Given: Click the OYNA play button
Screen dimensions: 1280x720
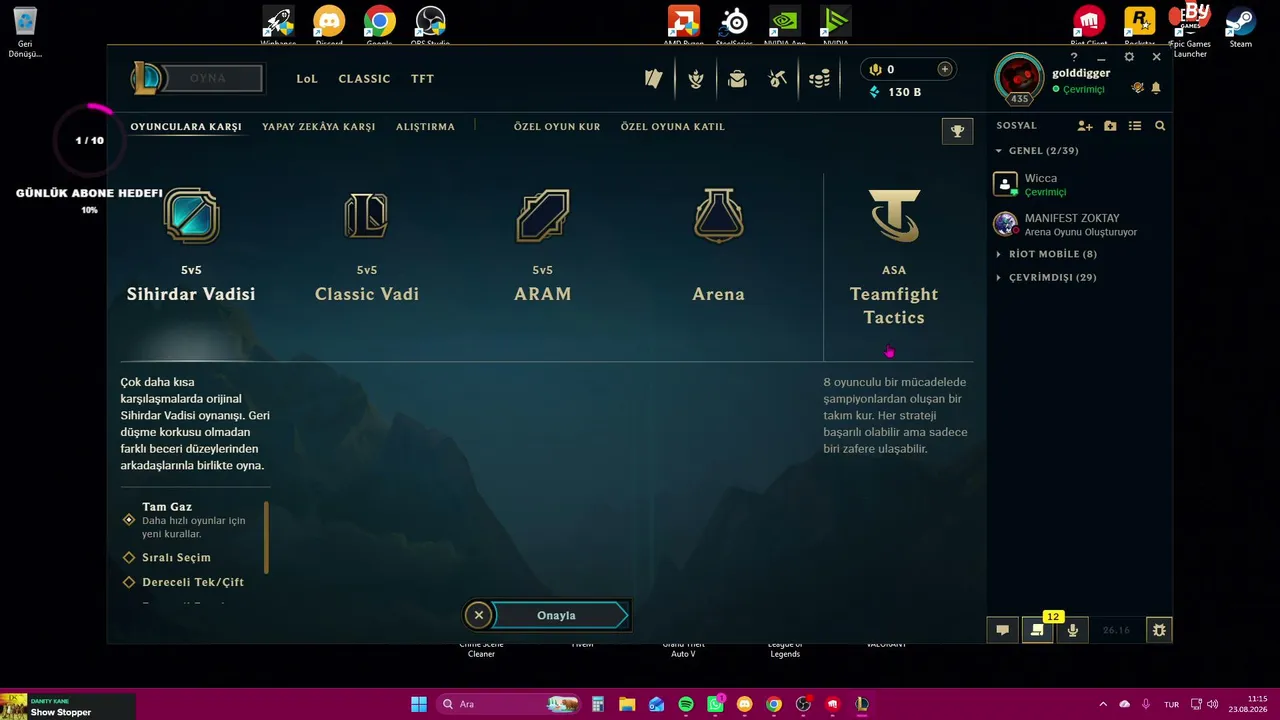Looking at the screenshot, I should tap(212, 78).
